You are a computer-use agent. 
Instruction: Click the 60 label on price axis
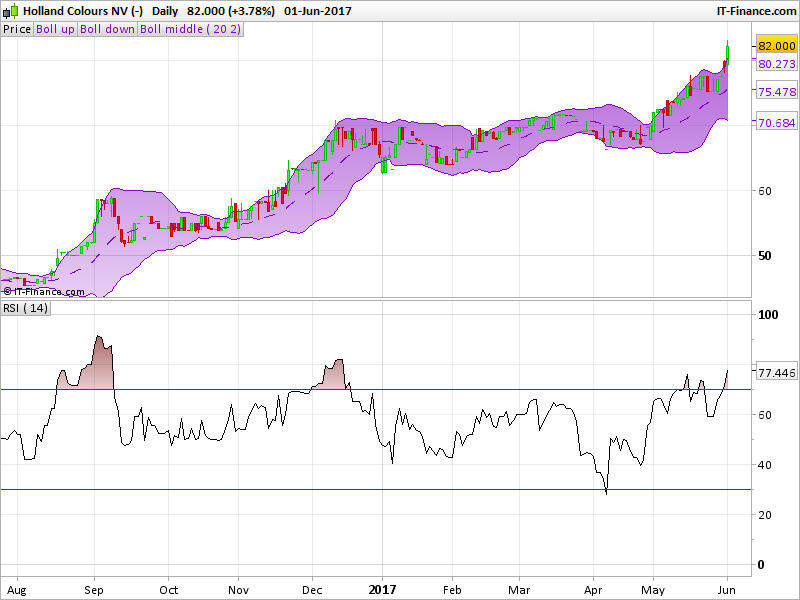pos(764,191)
